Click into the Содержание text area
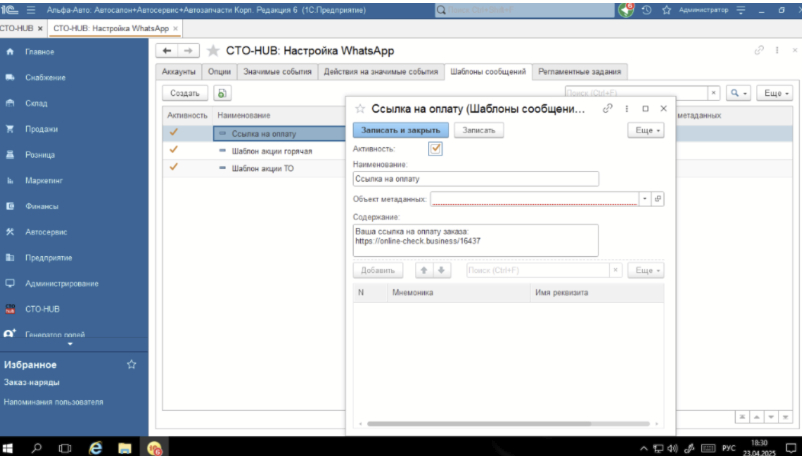The height and width of the screenshot is (456, 802). tap(476, 240)
